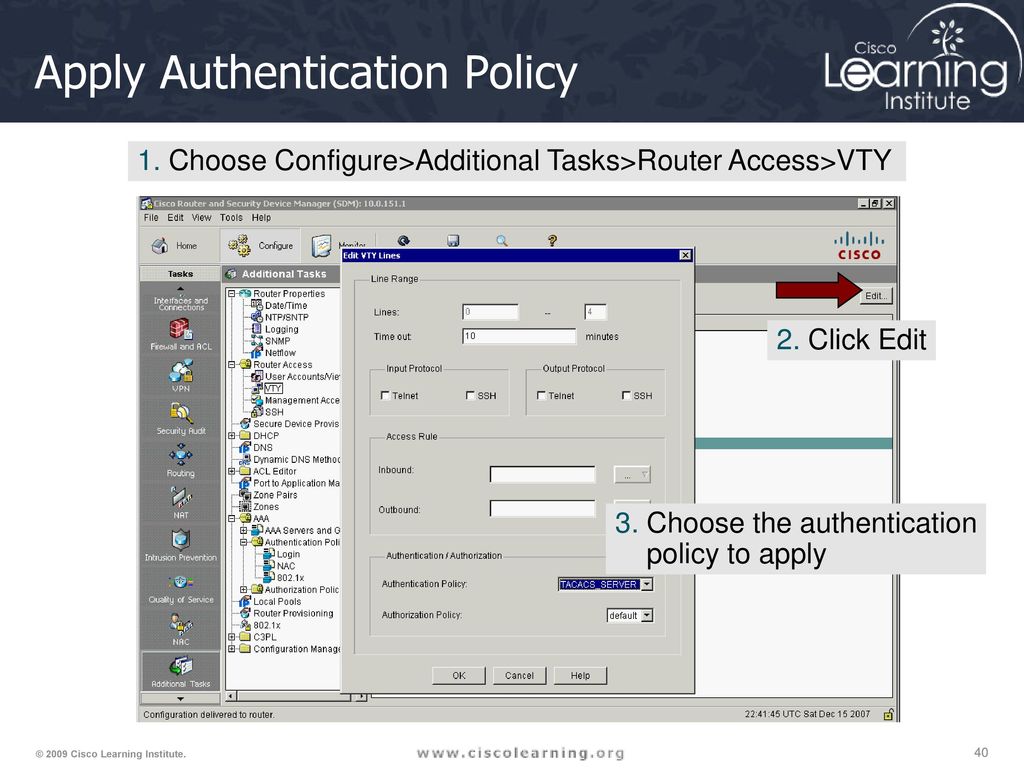Open the Configure toolbar icon
This screenshot has height=768, width=1024.
click(239, 246)
